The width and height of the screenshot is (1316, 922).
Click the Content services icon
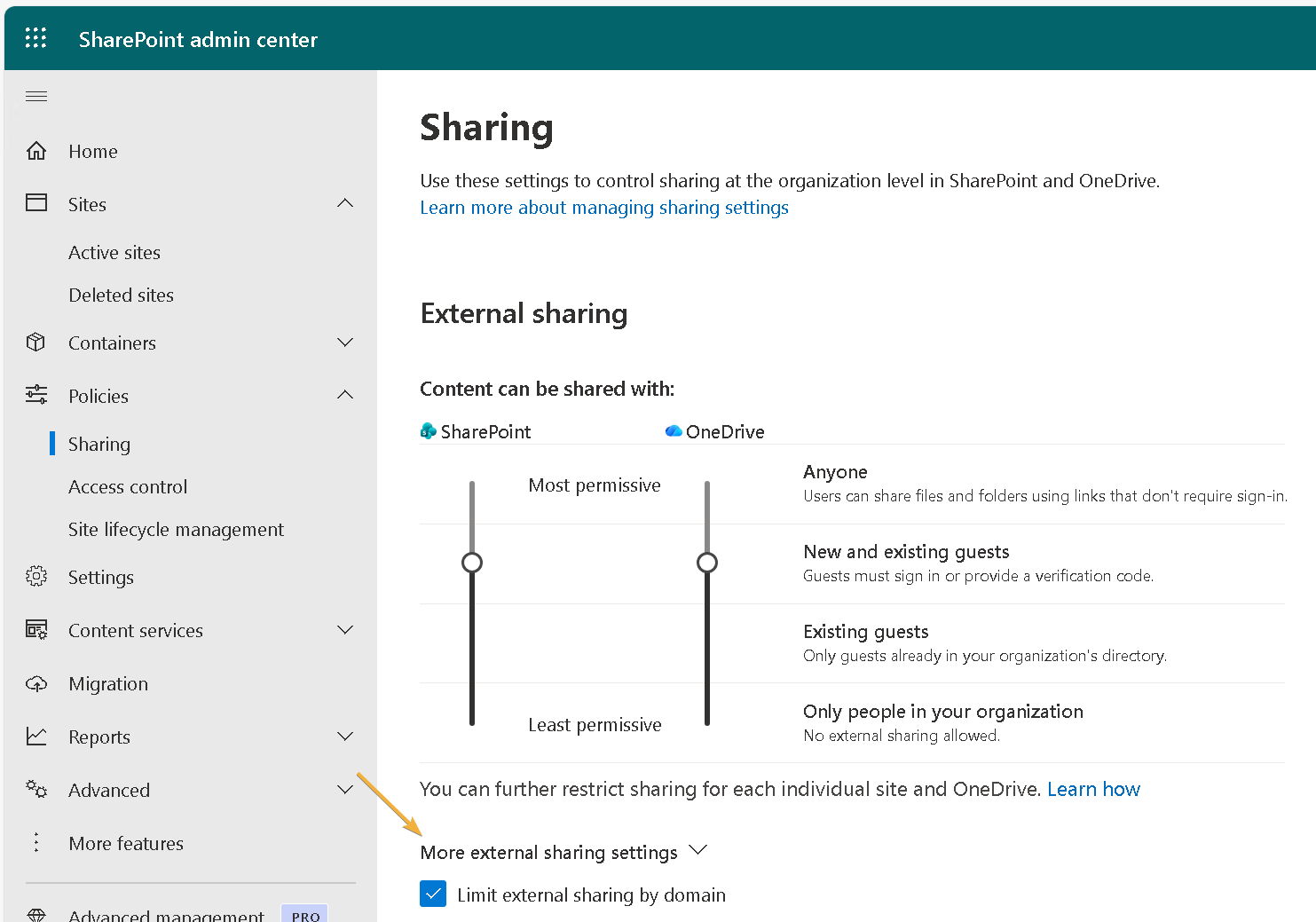36,630
